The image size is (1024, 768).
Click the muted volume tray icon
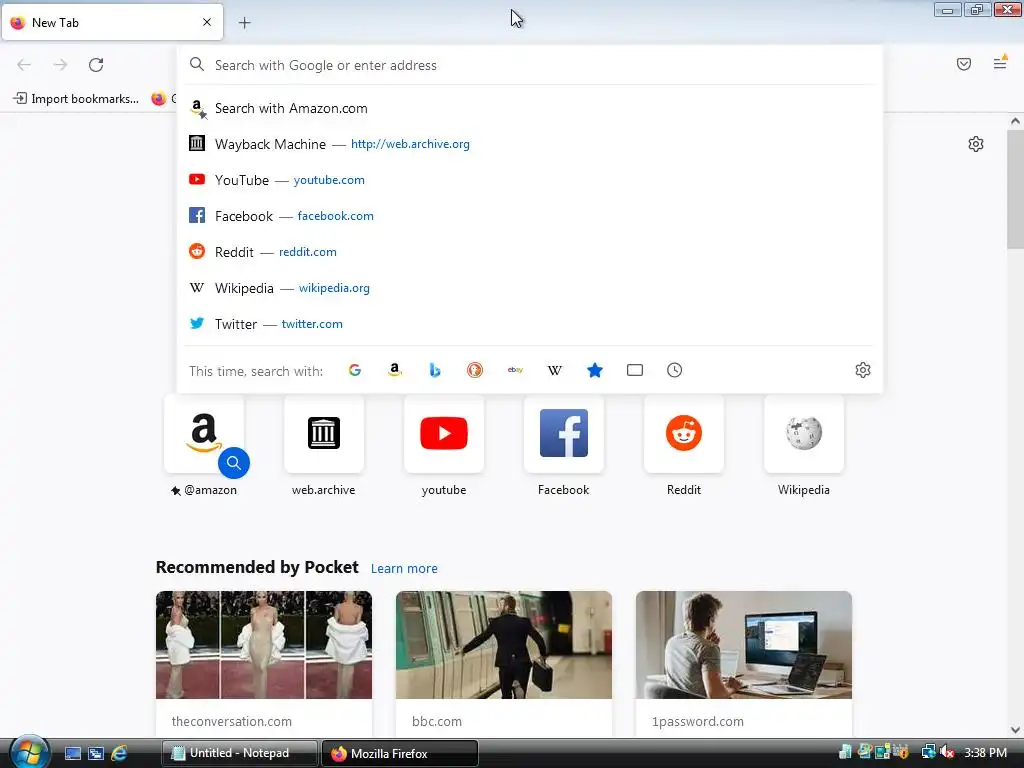point(947,753)
